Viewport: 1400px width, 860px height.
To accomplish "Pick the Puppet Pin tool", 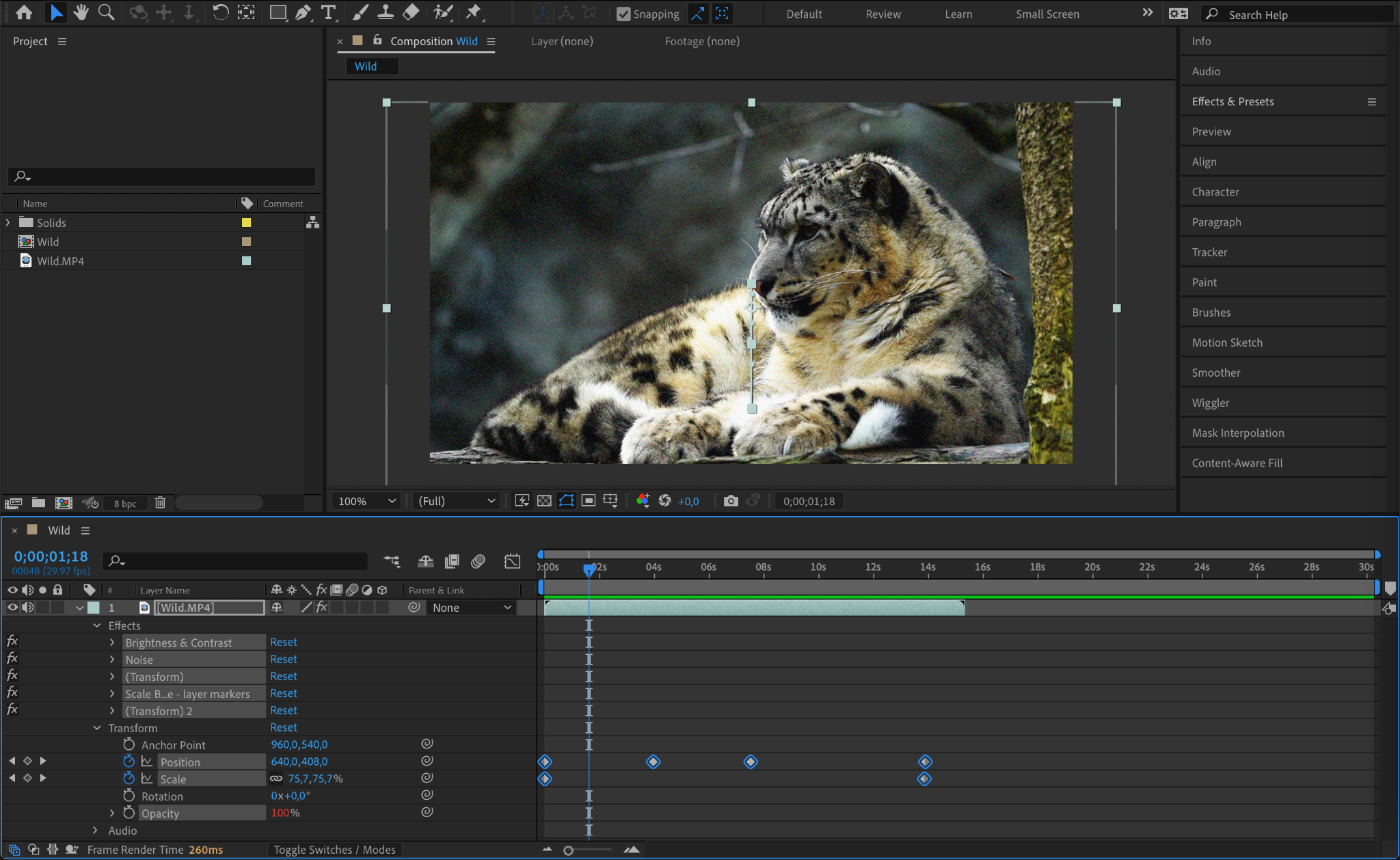I will pos(473,12).
